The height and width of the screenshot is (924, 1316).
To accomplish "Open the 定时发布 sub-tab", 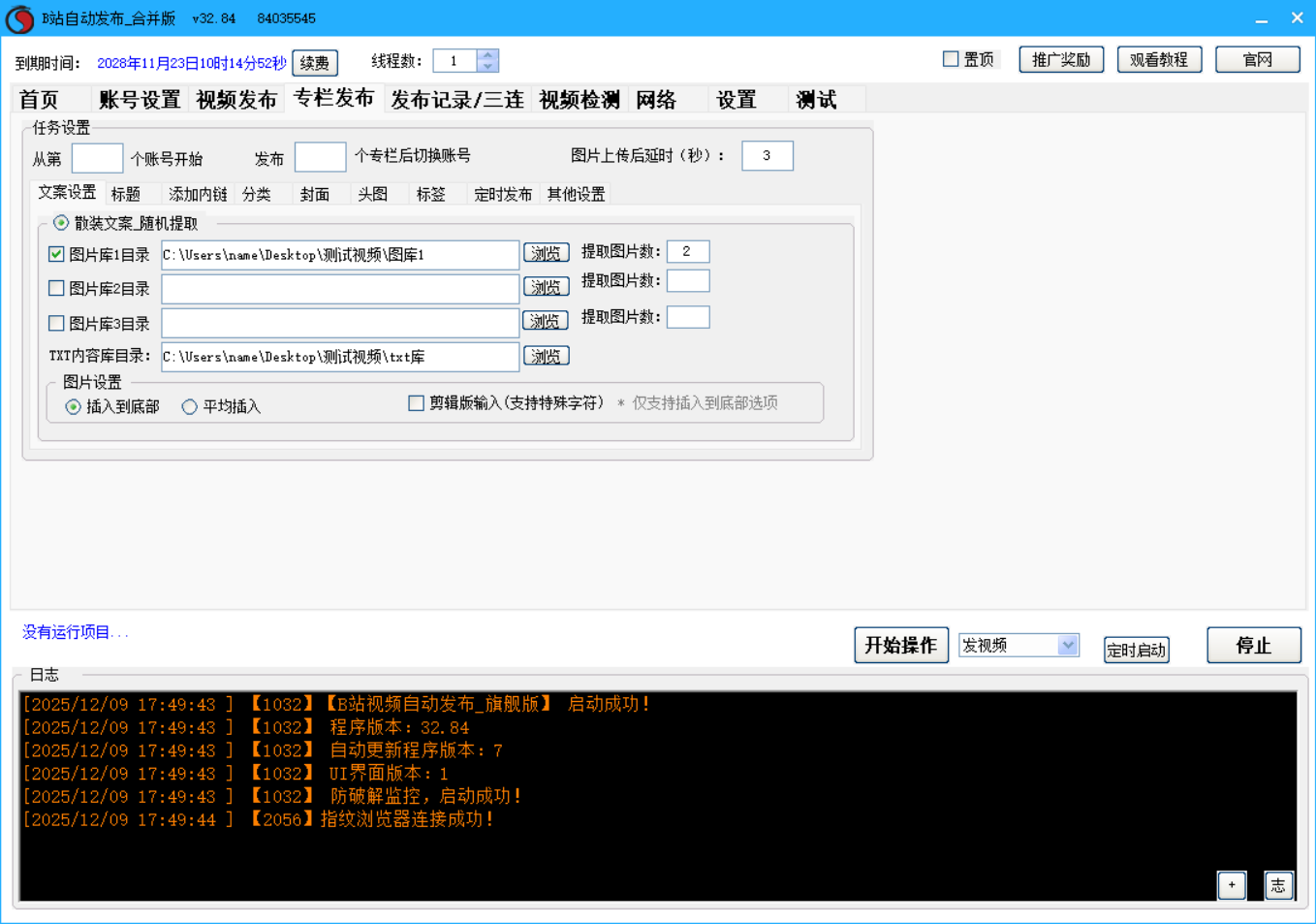I will point(502,194).
